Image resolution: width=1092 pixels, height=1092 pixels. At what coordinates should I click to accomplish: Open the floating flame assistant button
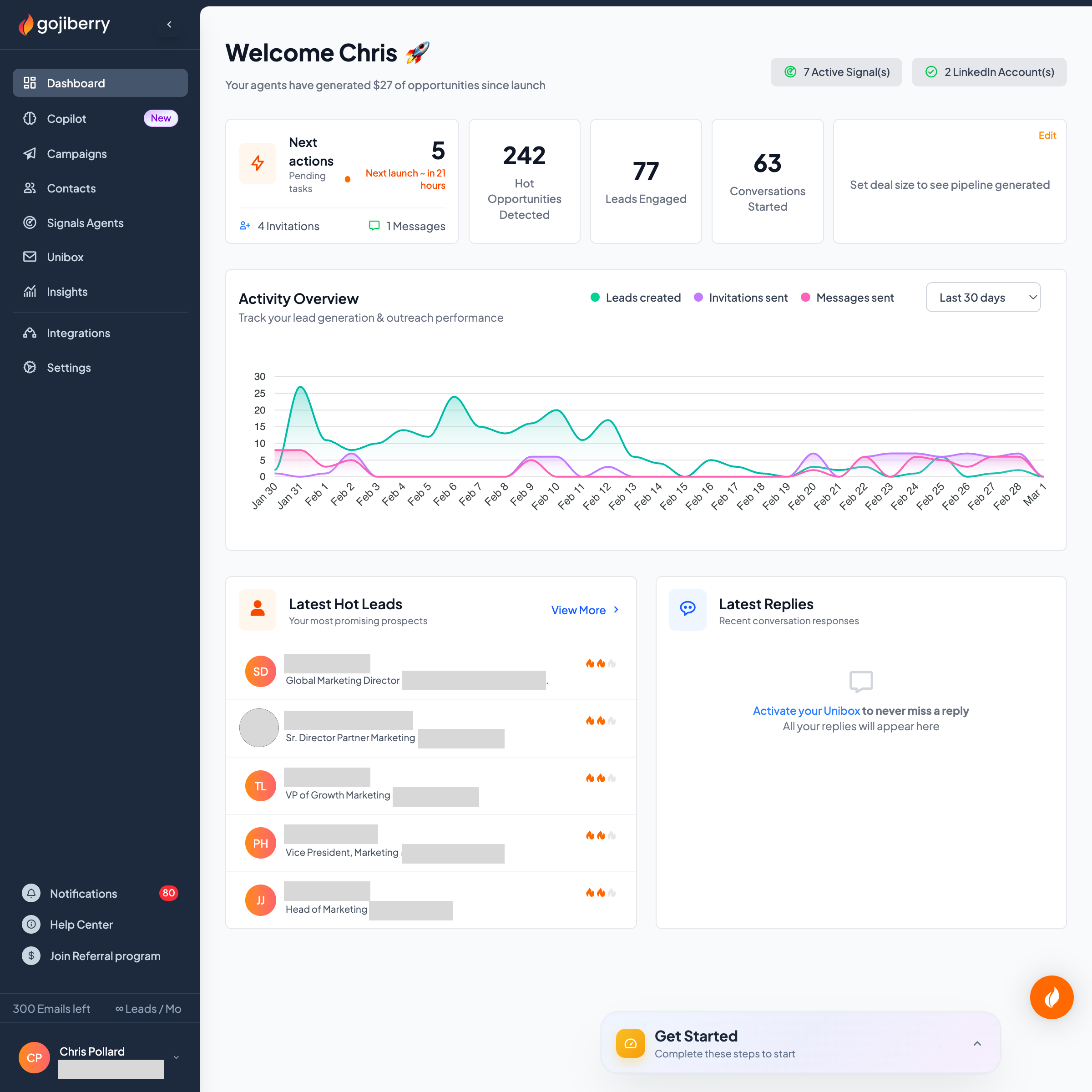(x=1052, y=997)
